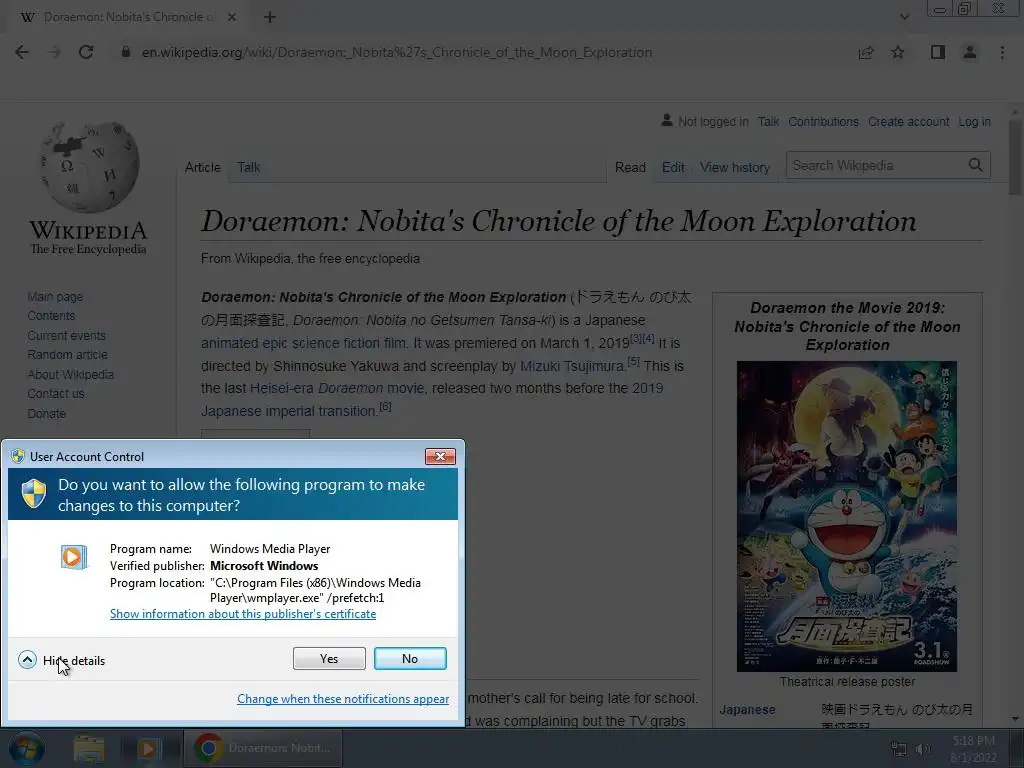Viewport: 1024px width, 768px height.
Task: Select the Chrome Doraemon taskbar button
Action: click(x=263, y=748)
